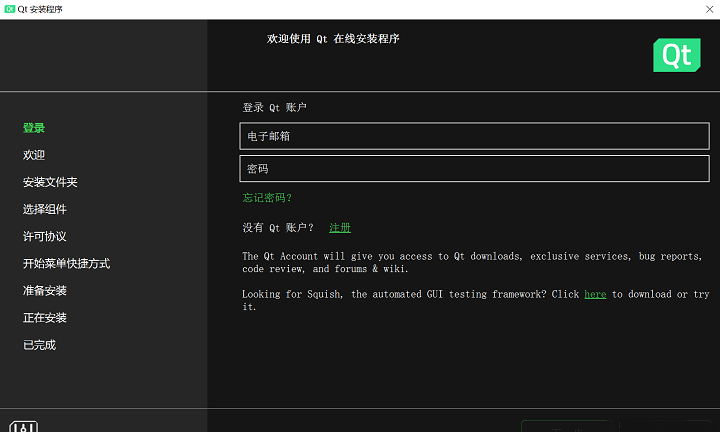Select the 安装文件夹 step in sidebar
Viewport: 720px width, 432px height.
[x=50, y=182]
